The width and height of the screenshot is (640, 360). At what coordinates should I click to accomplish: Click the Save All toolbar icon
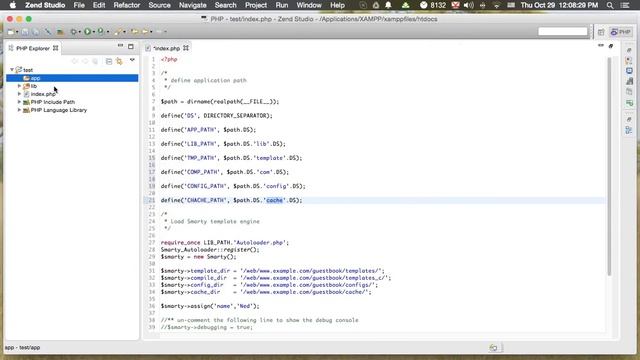click(36, 32)
